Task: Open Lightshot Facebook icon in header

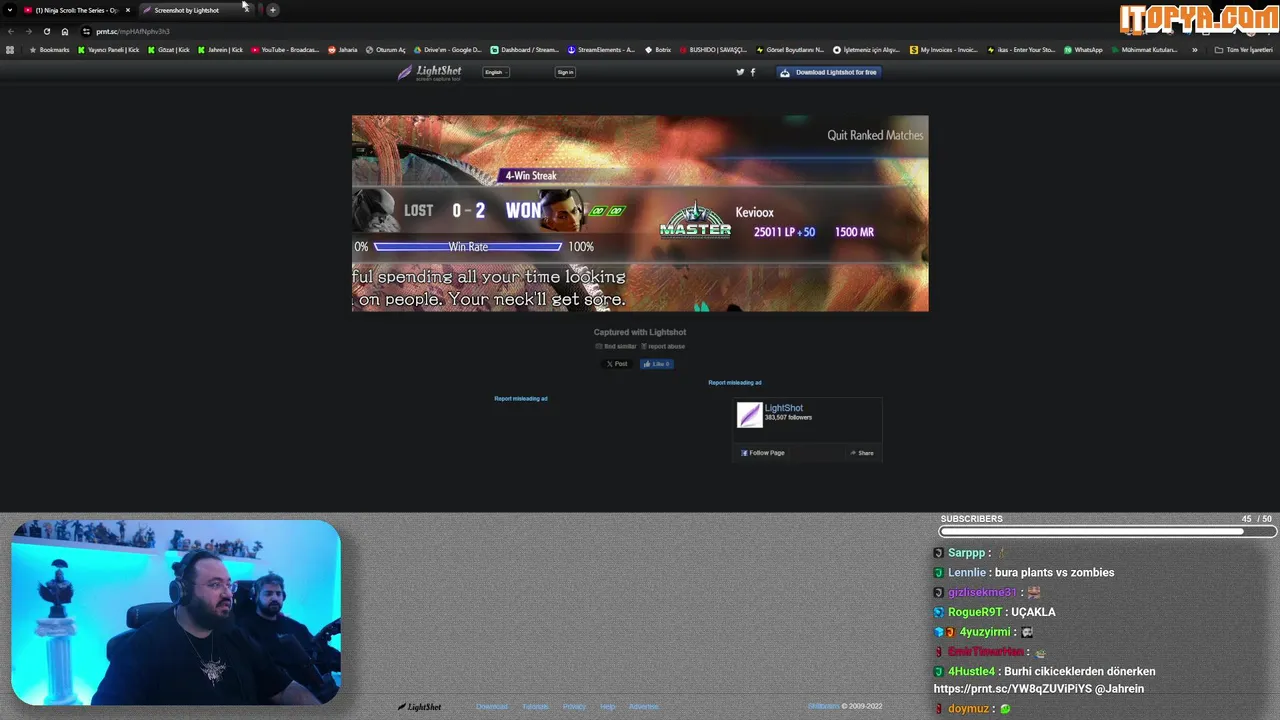Action: pyautogui.click(x=753, y=72)
